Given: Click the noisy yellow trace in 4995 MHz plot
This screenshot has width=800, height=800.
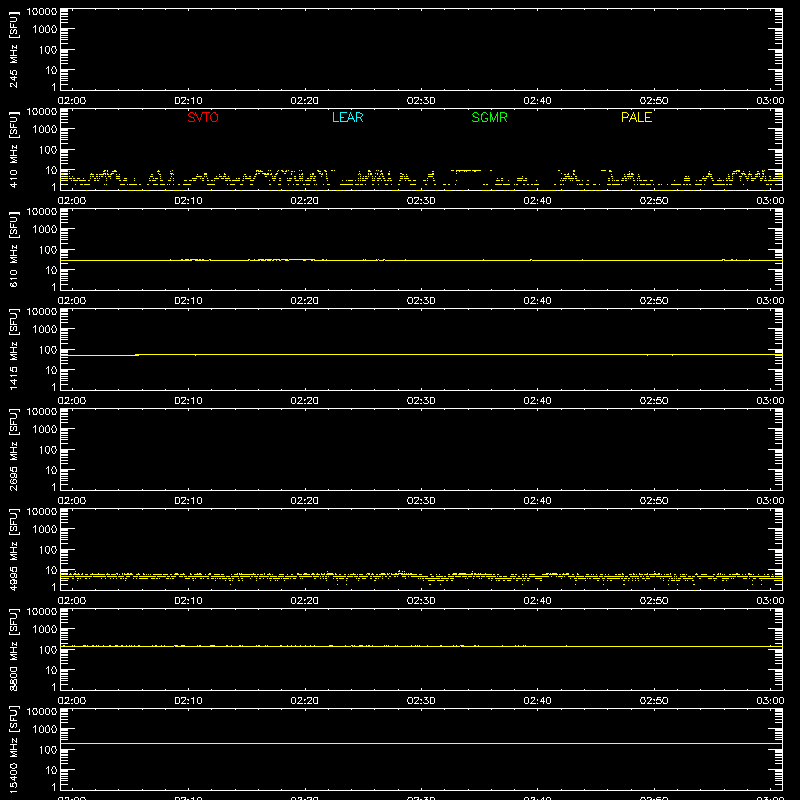Looking at the screenshot, I should pos(421,577).
